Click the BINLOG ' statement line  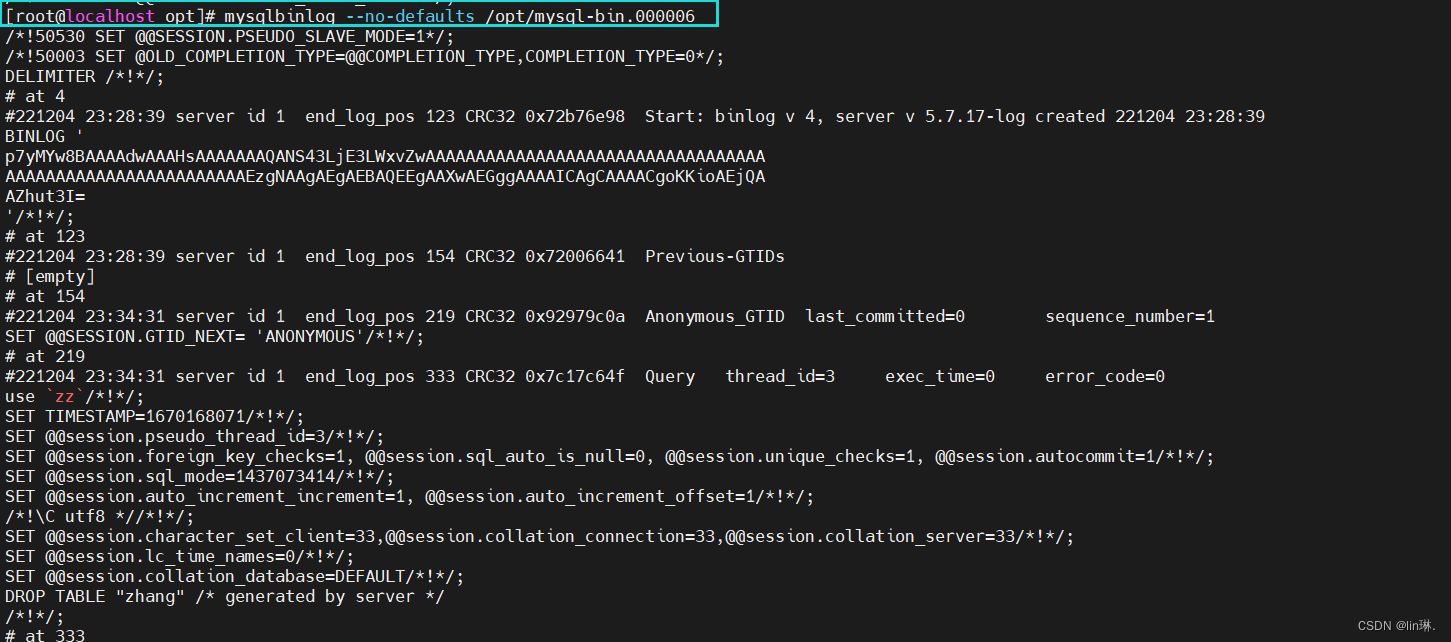(44, 136)
